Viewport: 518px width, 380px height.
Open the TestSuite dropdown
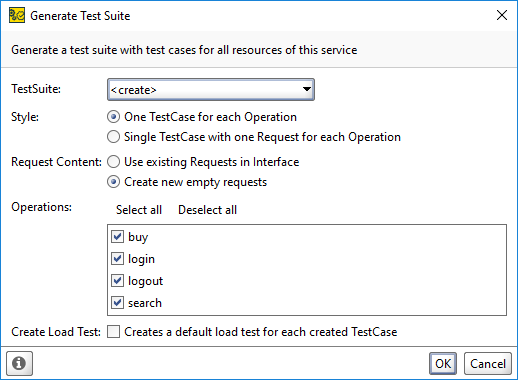click(x=211, y=90)
